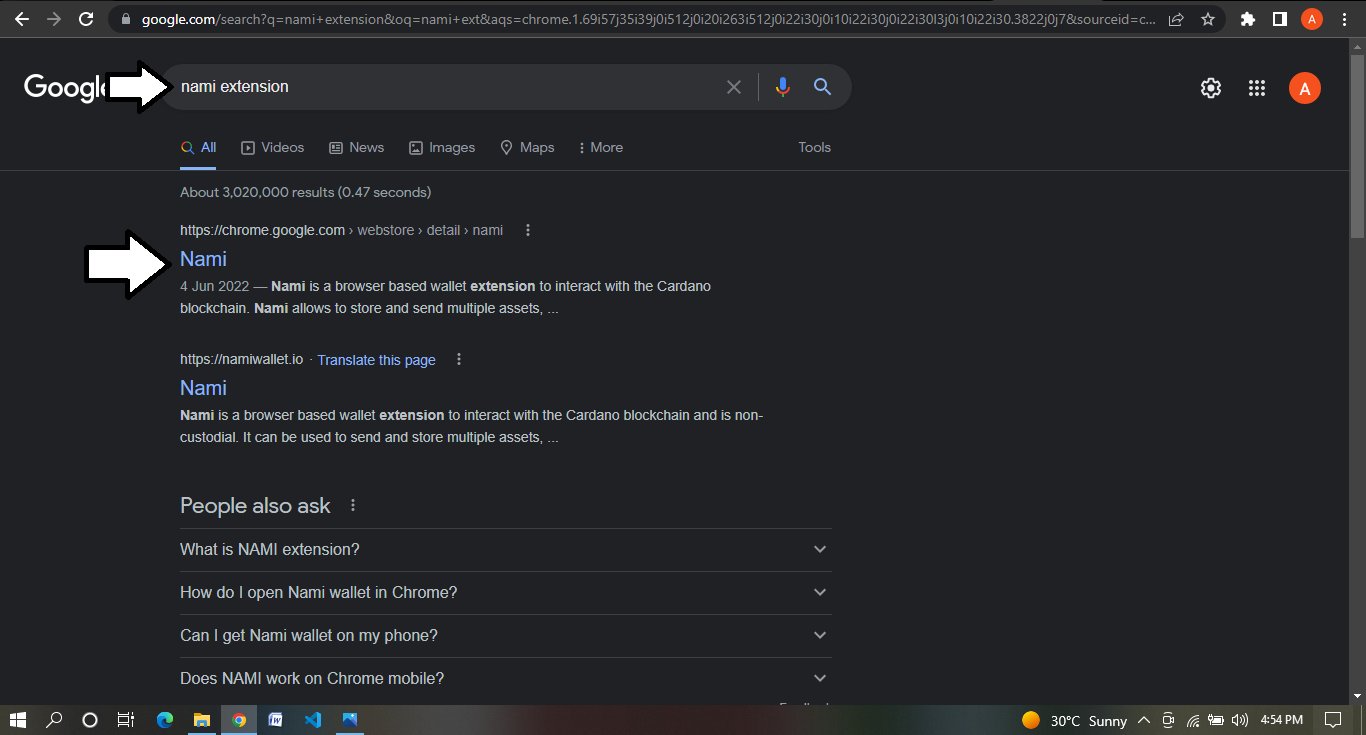Open Chrome profile avatar in toolbar
This screenshot has height=735, width=1366.
tap(1311, 19)
